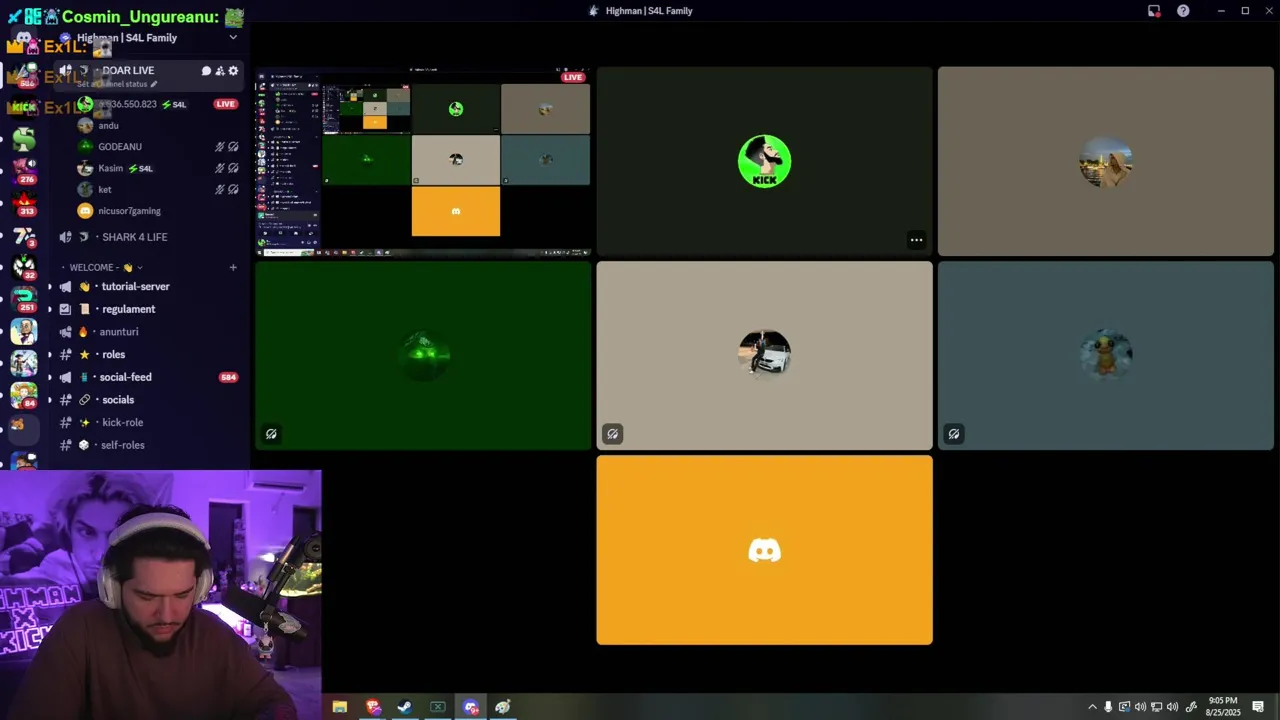Open the roles channel

click(113, 355)
